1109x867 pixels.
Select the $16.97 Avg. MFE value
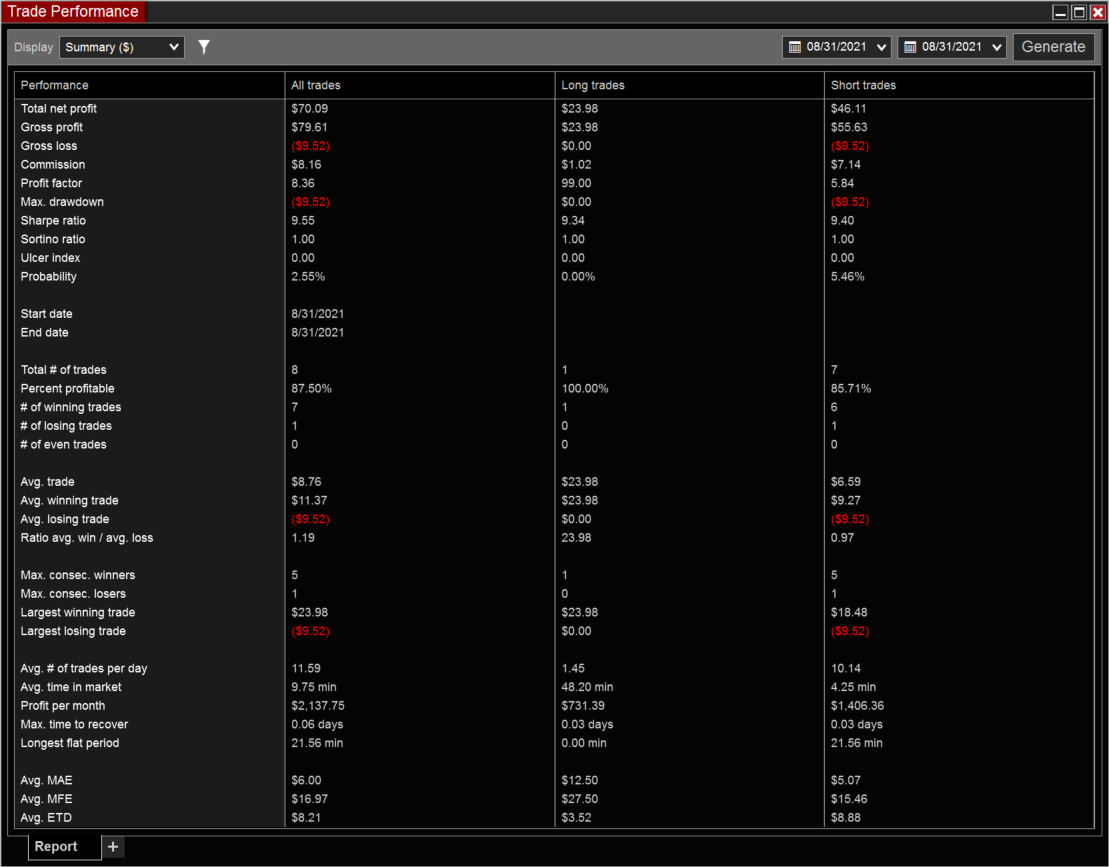pyautogui.click(x=309, y=799)
